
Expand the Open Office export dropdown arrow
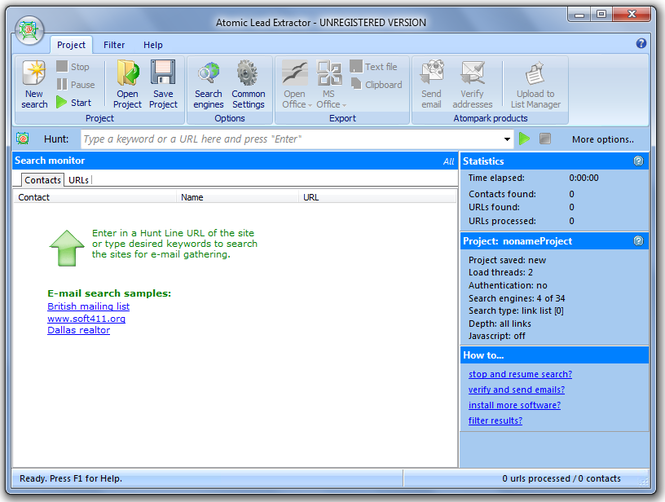310,105
